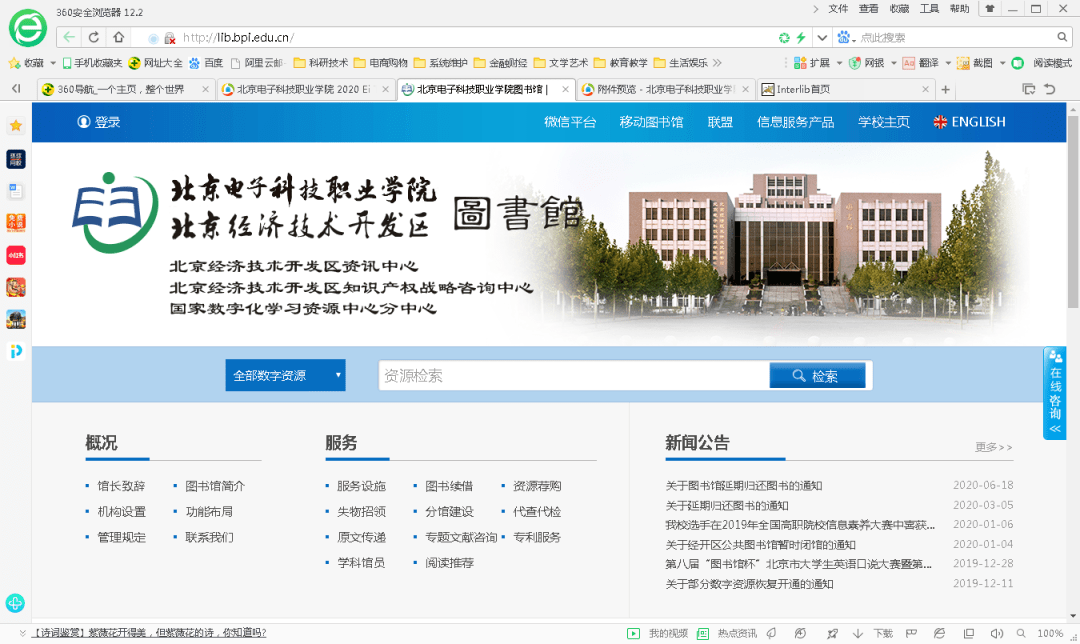Image resolution: width=1080 pixels, height=644 pixels.
Task: Switch to the Interlib首页 tab
Action: click(x=796, y=89)
